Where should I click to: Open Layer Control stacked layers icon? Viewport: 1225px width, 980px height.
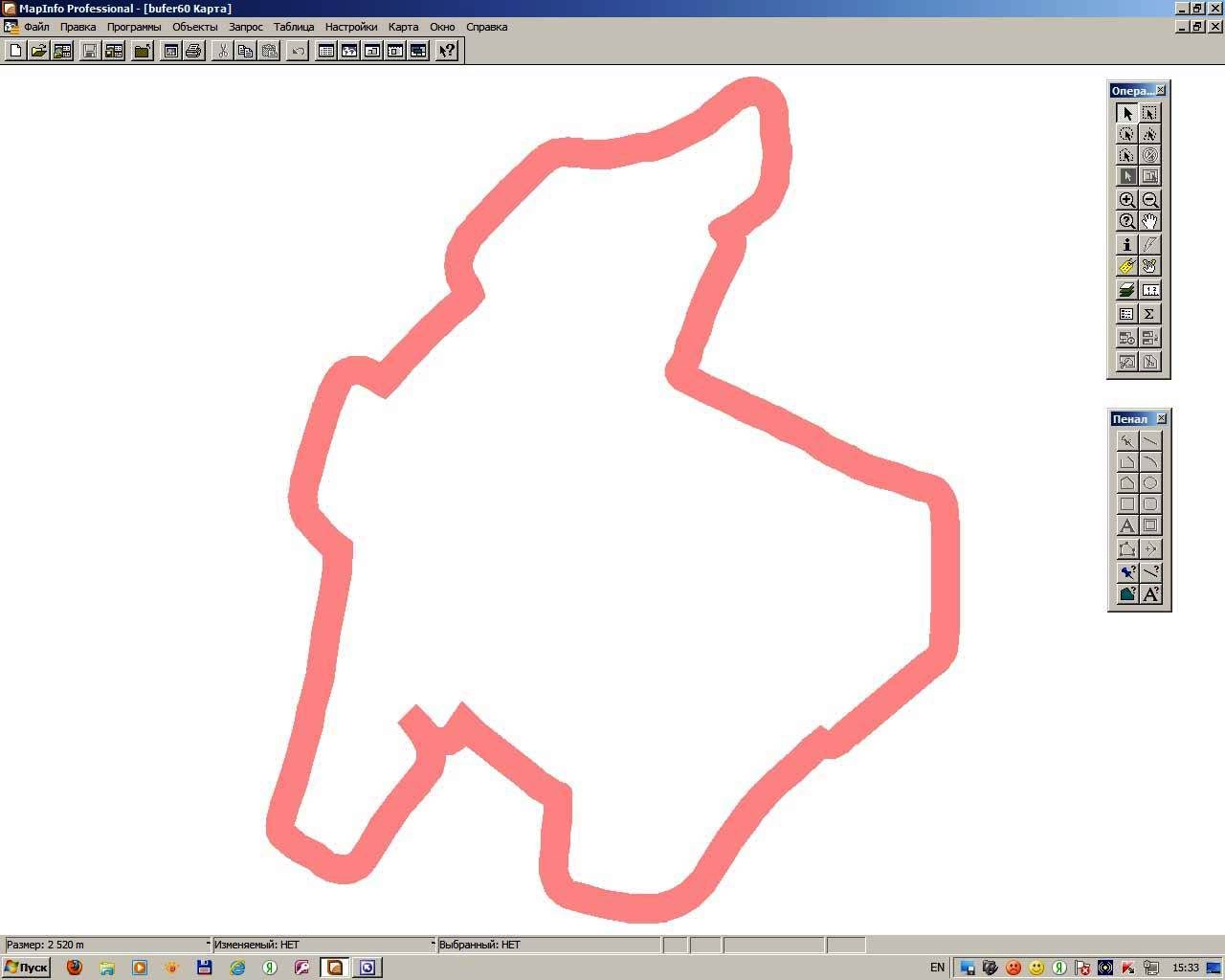(1126, 290)
